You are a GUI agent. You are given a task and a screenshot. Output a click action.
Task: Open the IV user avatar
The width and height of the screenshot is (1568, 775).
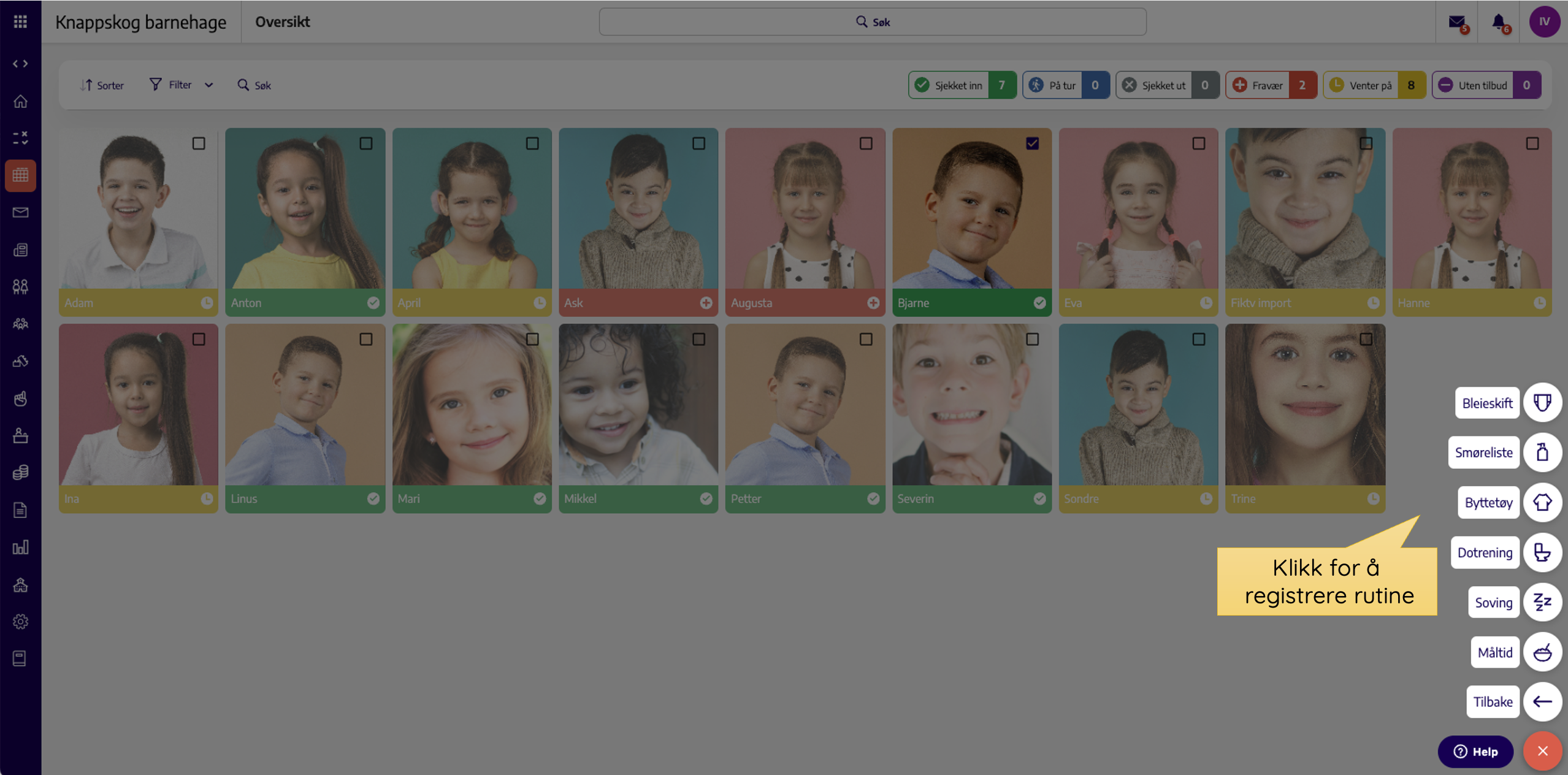pyautogui.click(x=1544, y=21)
